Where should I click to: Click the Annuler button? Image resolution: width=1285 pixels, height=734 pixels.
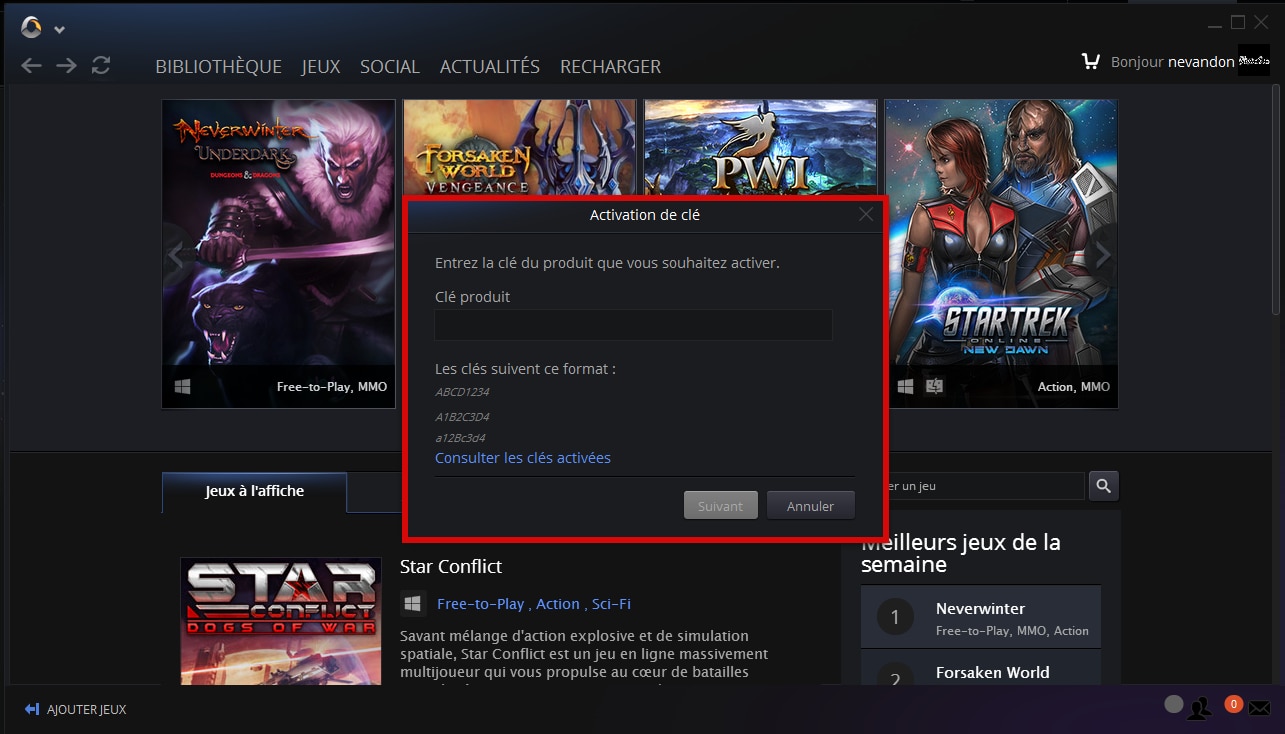pos(811,506)
